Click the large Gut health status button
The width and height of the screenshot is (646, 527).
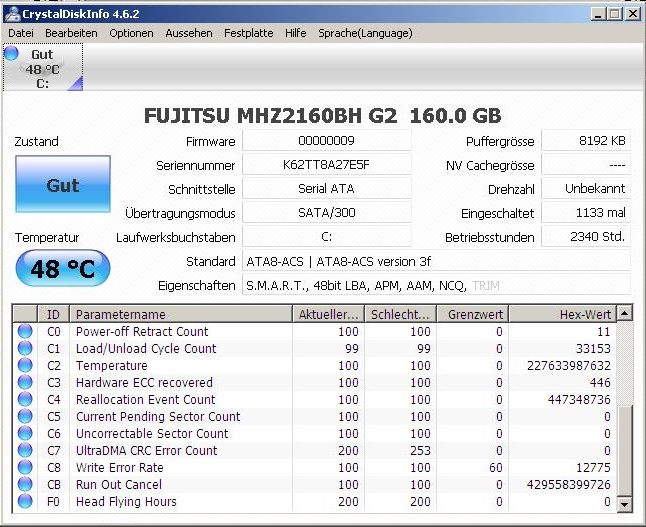(63, 184)
